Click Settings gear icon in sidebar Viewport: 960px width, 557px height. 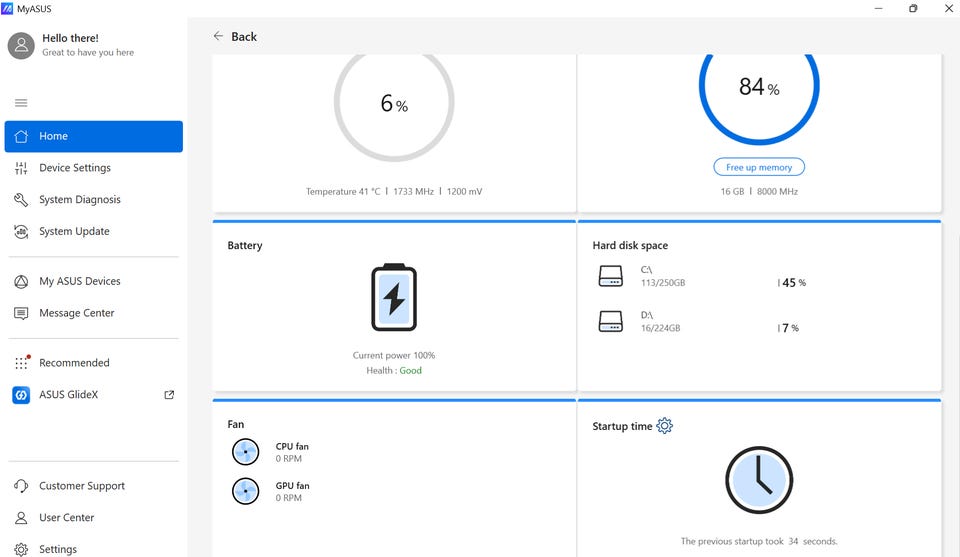pos(21,549)
